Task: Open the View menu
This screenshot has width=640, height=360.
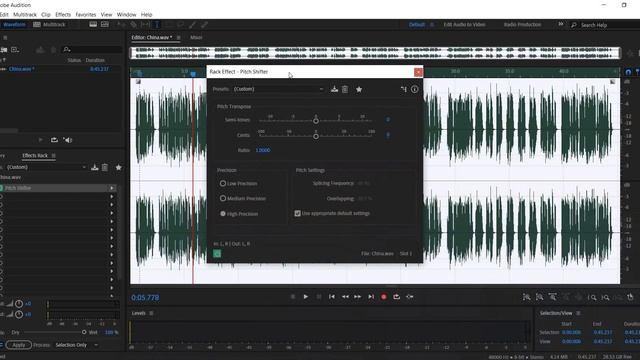Action: [x=106, y=14]
